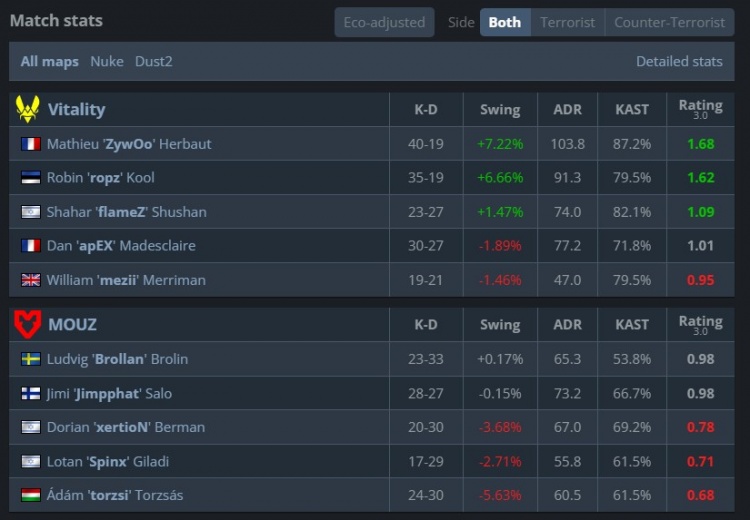
Task: Switch side filter to Counter-Terrorist
Action: click(669, 22)
